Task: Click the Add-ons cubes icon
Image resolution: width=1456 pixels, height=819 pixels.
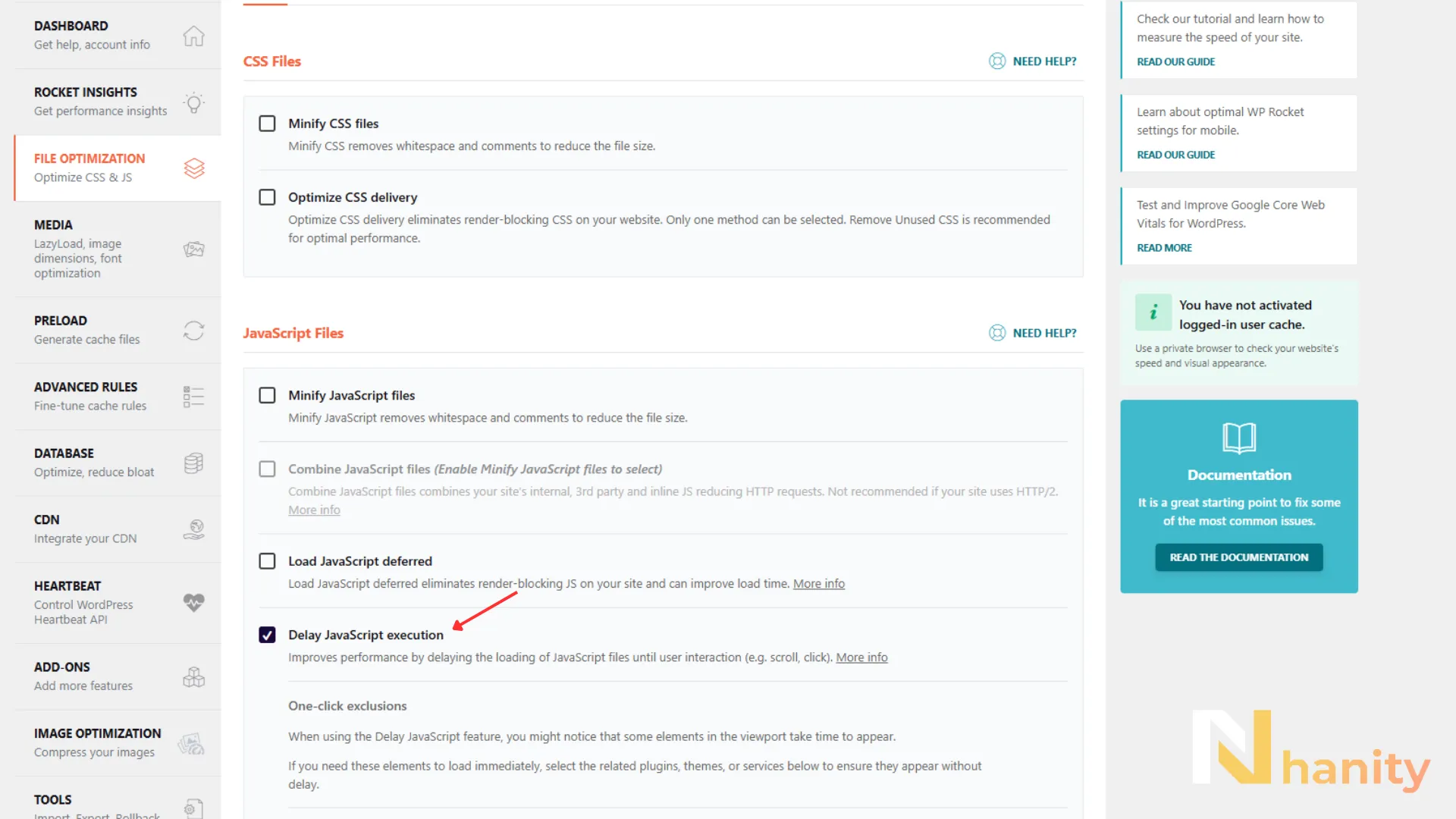Action: pos(194,676)
